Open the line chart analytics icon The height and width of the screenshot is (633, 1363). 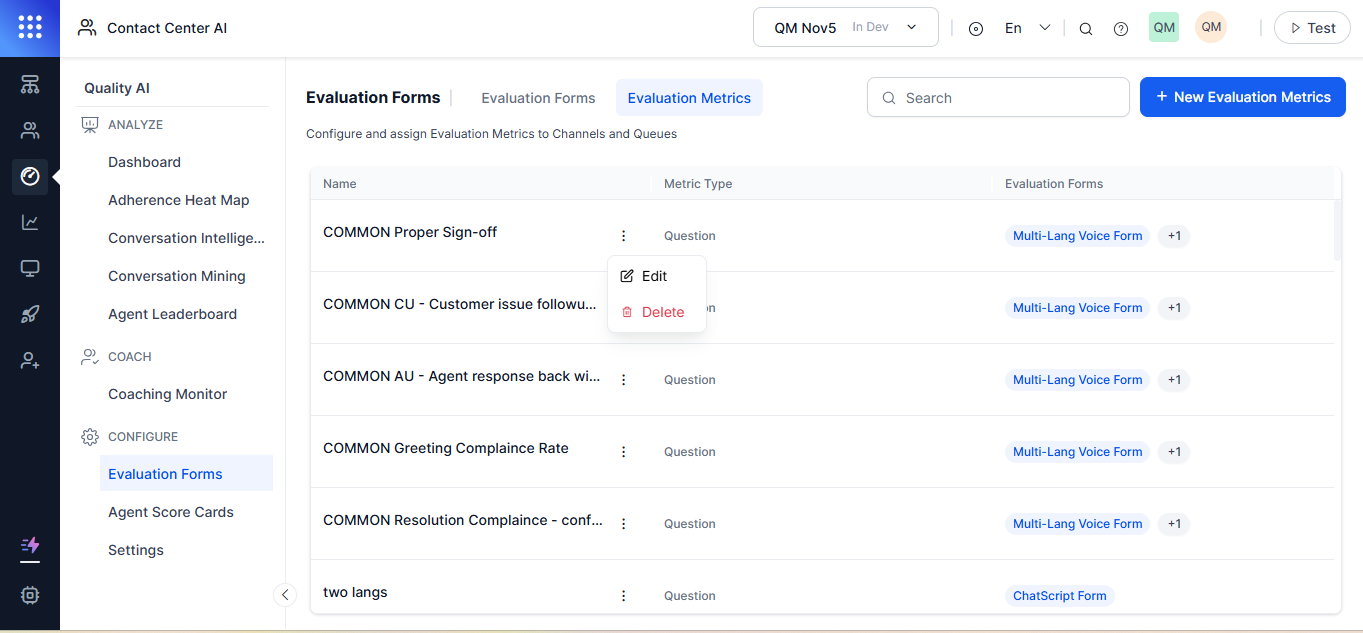point(30,222)
